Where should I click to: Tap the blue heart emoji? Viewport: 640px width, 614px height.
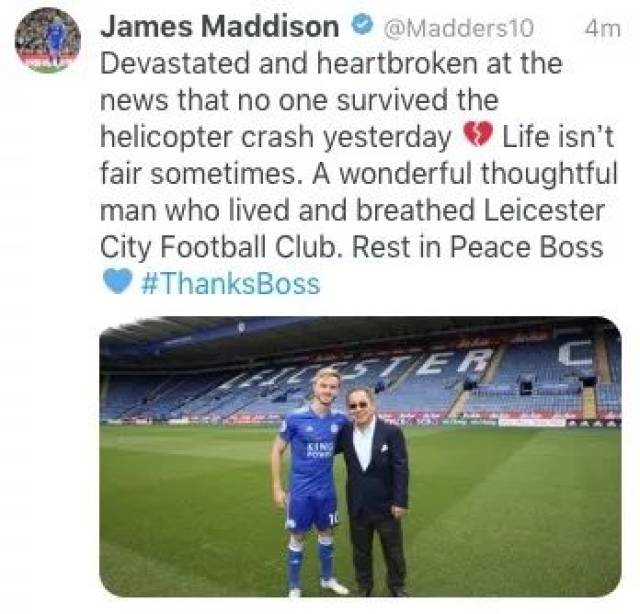point(118,282)
